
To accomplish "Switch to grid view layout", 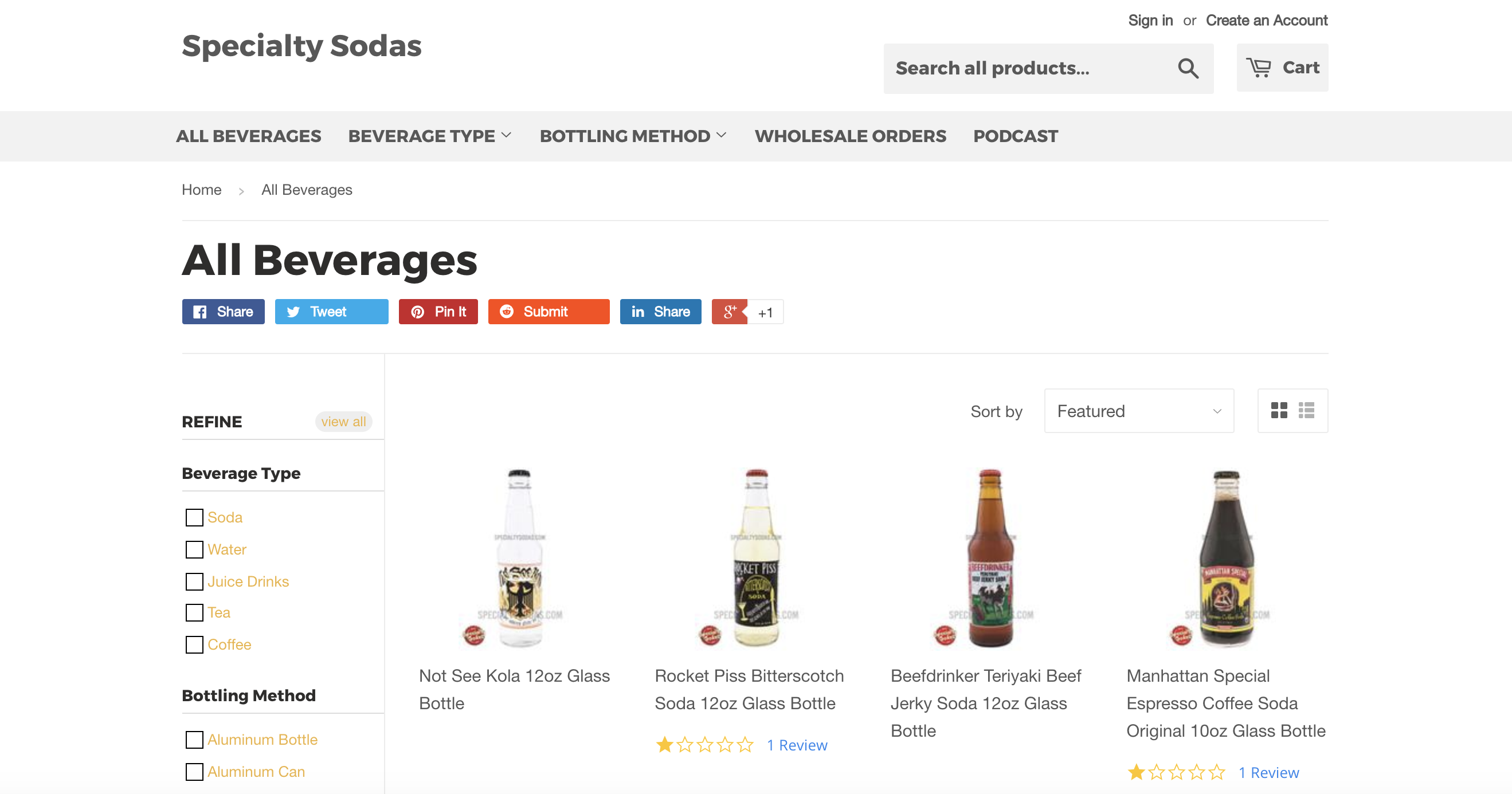I will pyautogui.click(x=1278, y=410).
